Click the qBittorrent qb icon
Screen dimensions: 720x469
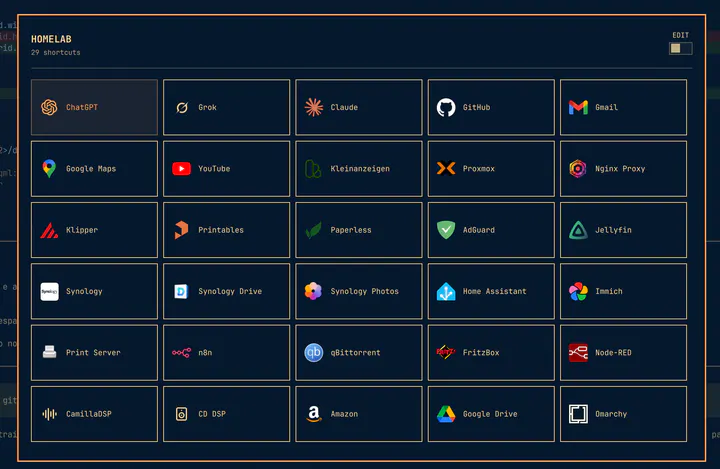[314, 353]
